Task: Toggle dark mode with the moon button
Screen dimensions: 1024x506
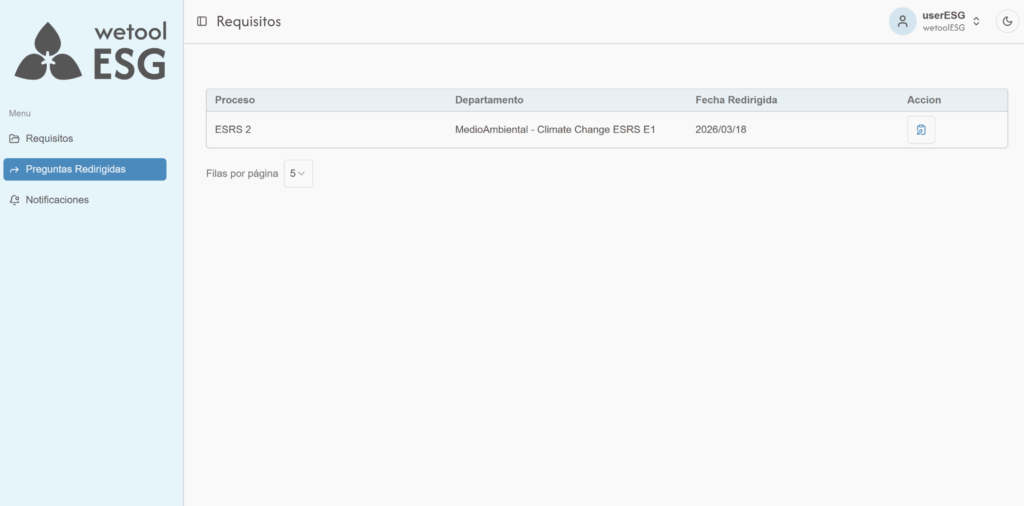Action: (x=1007, y=21)
